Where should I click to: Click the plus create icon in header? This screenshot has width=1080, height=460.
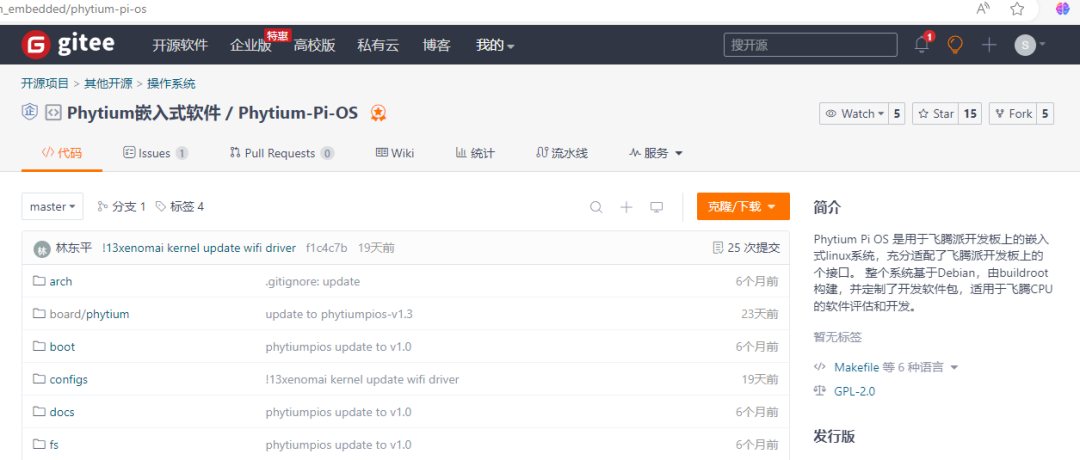pyautogui.click(x=989, y=45)
